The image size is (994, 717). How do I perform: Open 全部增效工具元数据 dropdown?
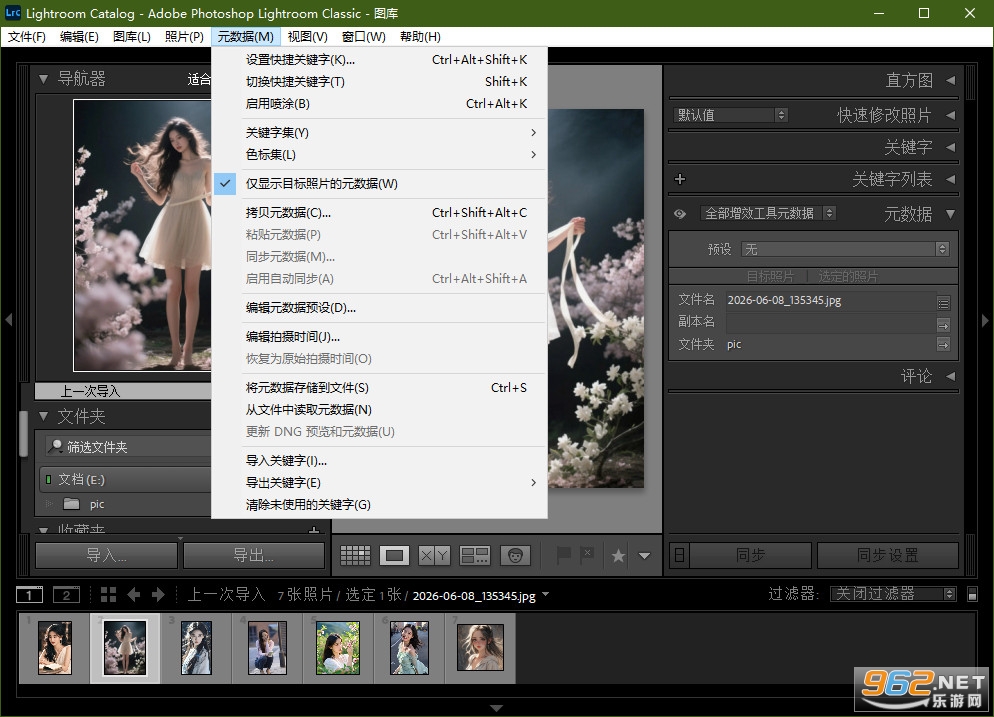click(x=768, y=214)
